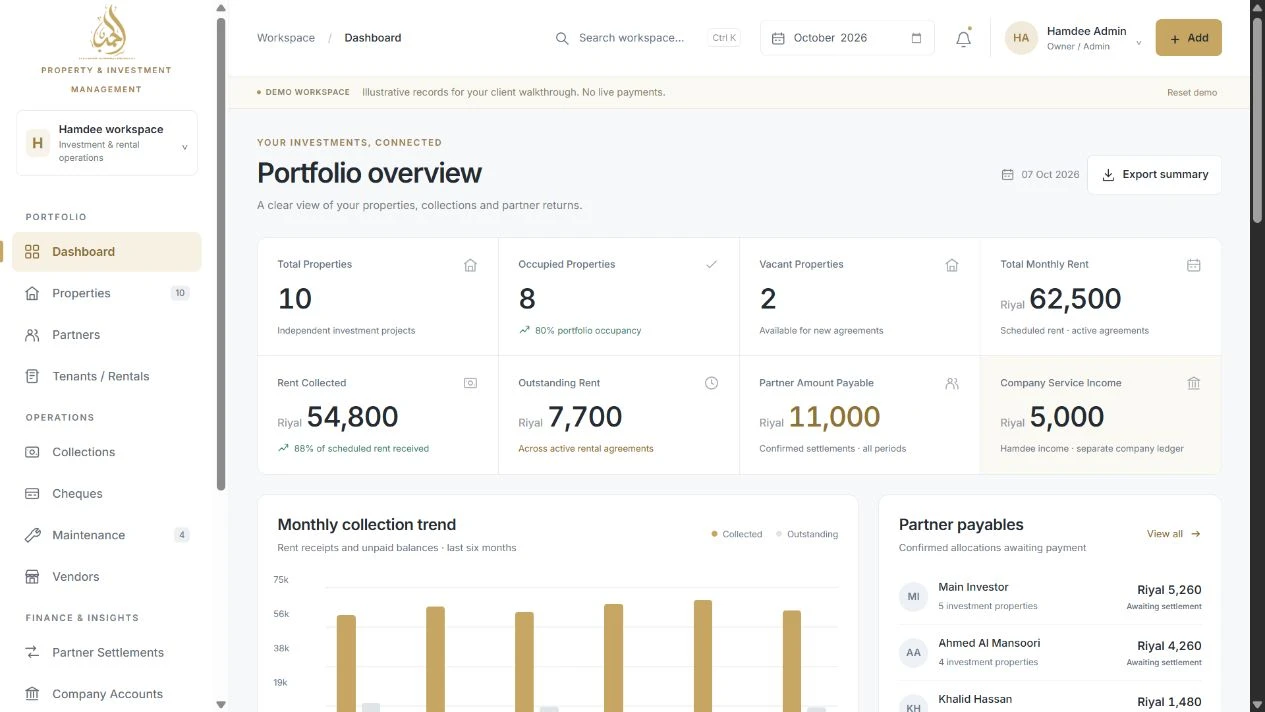Image resolution: width=1265 pixels, height=712 pixels.
Task: Click Dashboard breadcrumb
Action: (x=373, y=38)
